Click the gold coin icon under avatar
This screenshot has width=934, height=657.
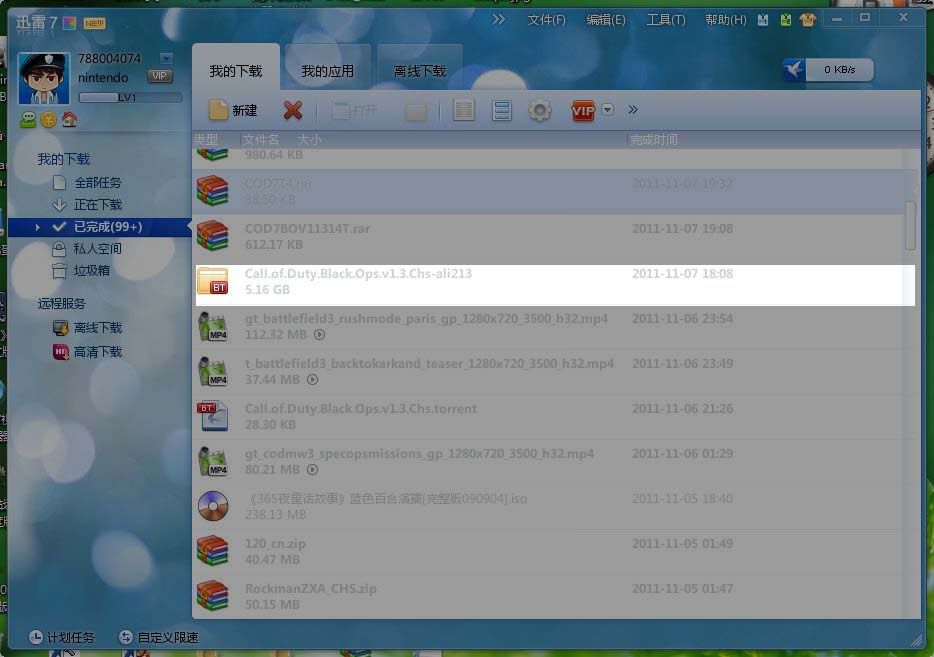(48, 120)
